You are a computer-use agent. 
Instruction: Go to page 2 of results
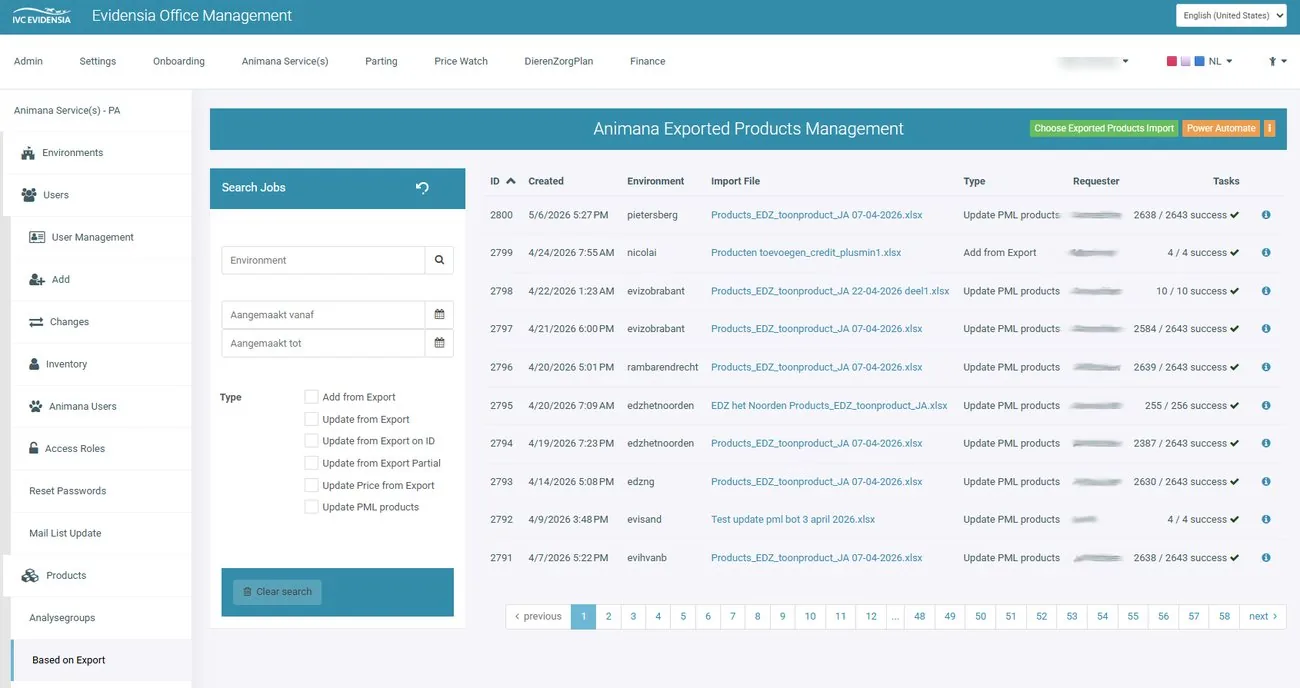(608, 616)
